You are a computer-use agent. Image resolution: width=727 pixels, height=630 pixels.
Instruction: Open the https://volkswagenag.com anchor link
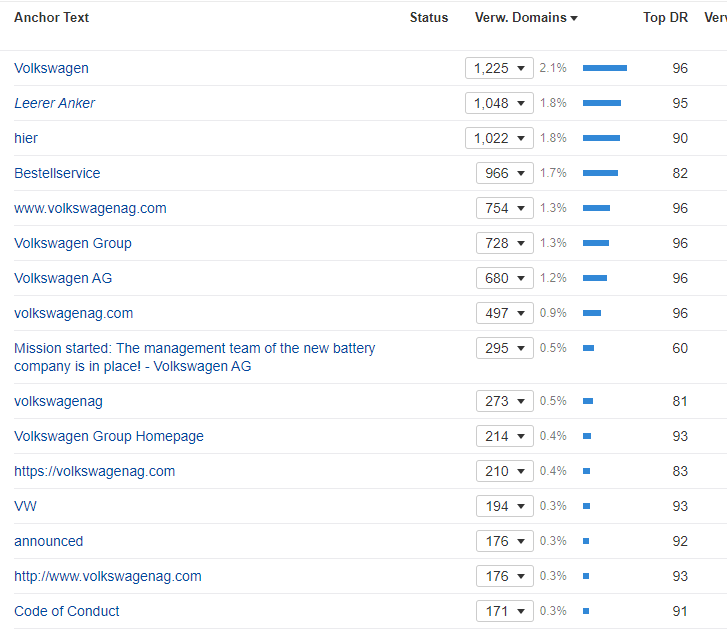(x=94, y=471)
